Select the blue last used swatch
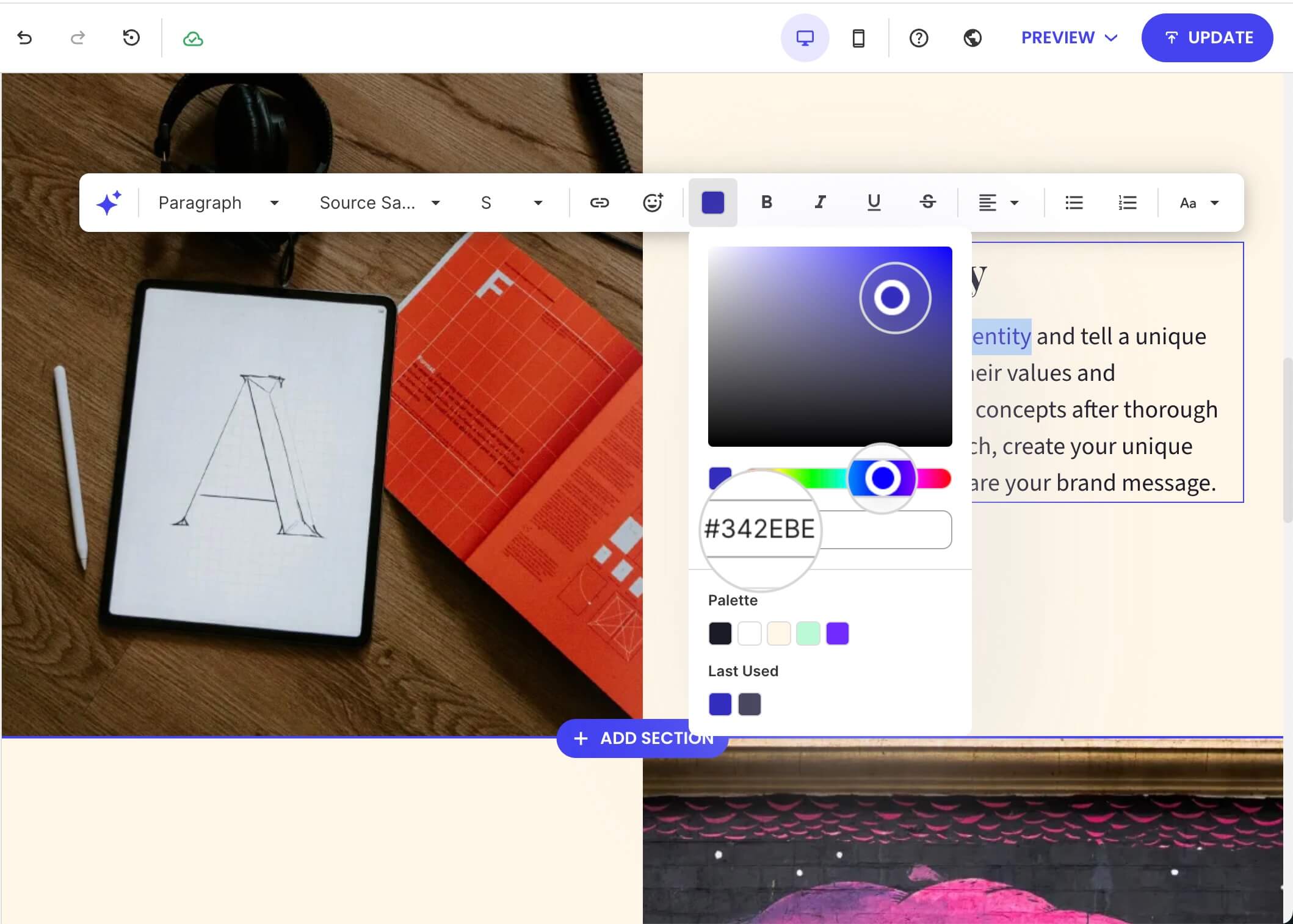Viewport: 1293px width, 924px height. point(720,704)
